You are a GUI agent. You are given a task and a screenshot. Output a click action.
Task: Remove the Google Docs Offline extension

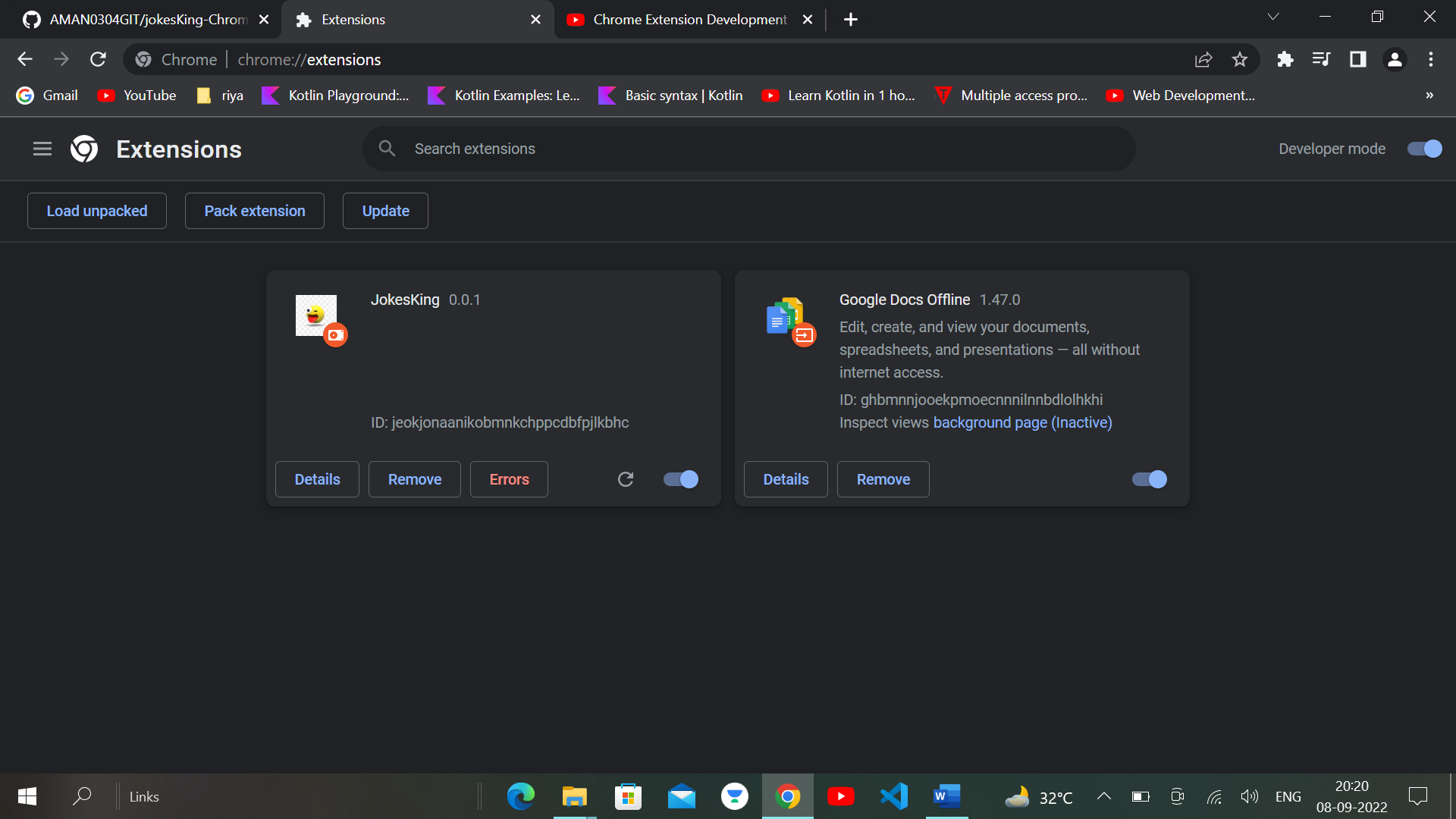pos(883,479)
